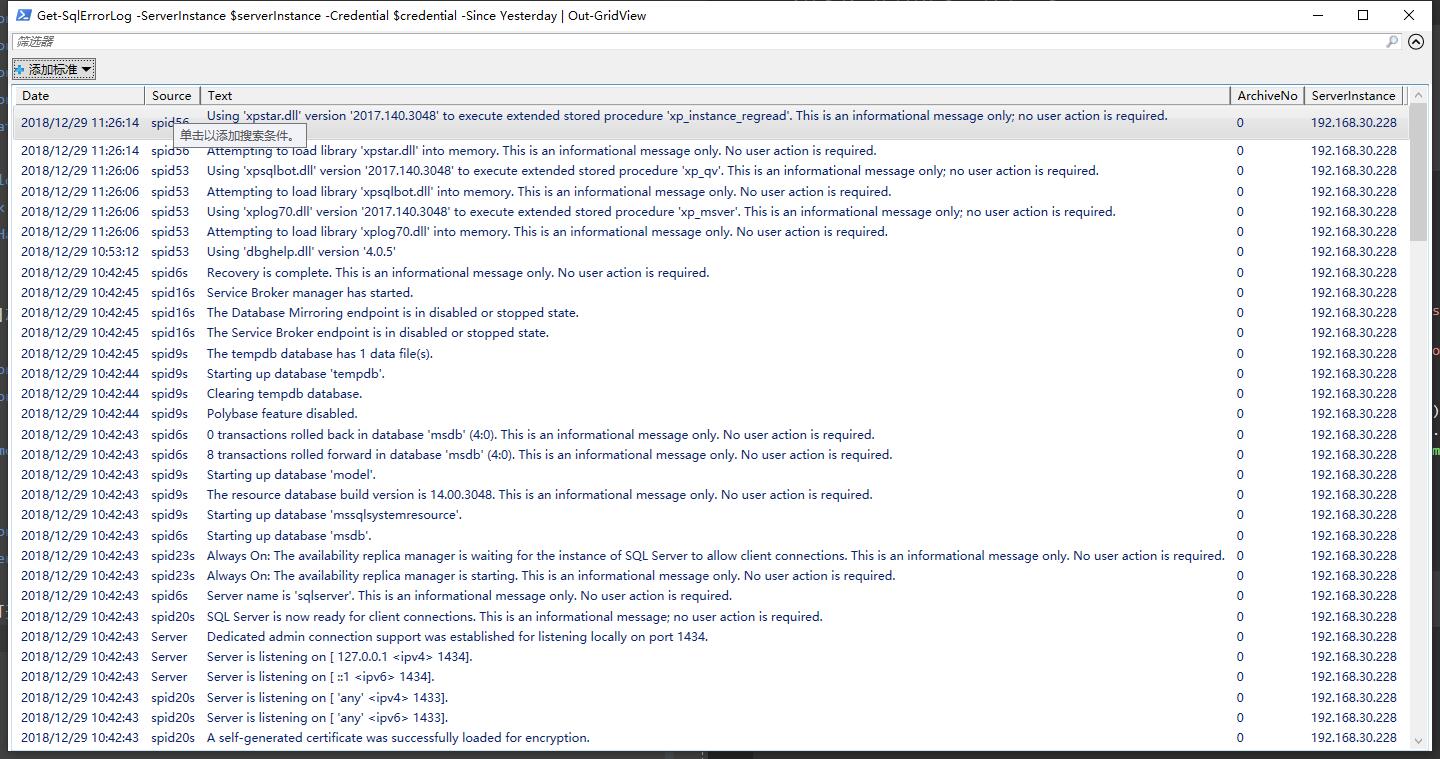
Task: Collapse the criteria panel with chevron button
Action: point(1416,42)
